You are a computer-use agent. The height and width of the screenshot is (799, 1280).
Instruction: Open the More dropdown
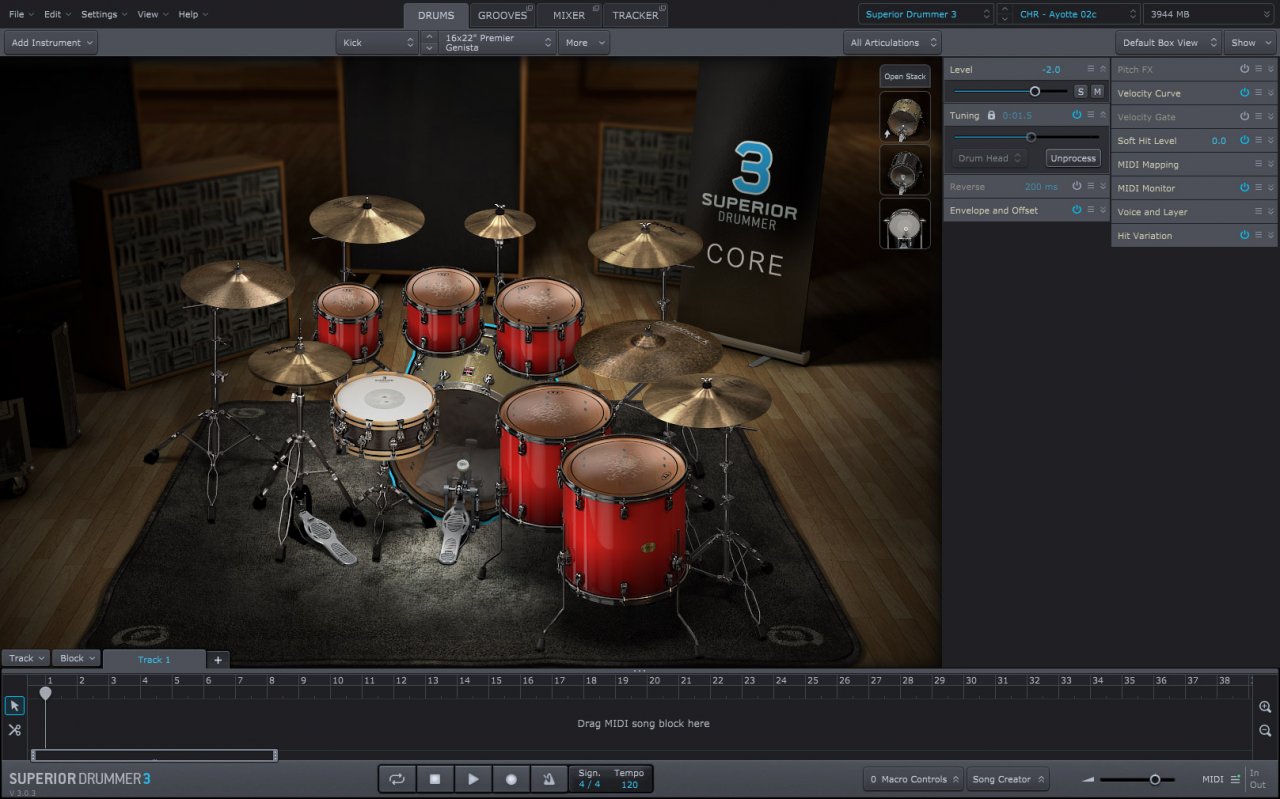pos(584,42)
